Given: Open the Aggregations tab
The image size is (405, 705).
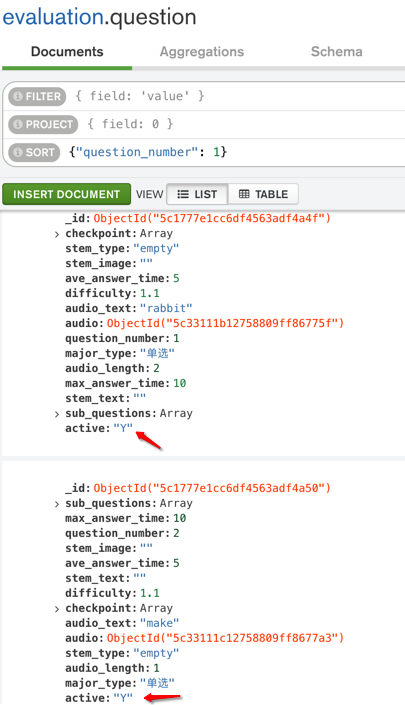Looking at the screenshot, I should [202, 52].
